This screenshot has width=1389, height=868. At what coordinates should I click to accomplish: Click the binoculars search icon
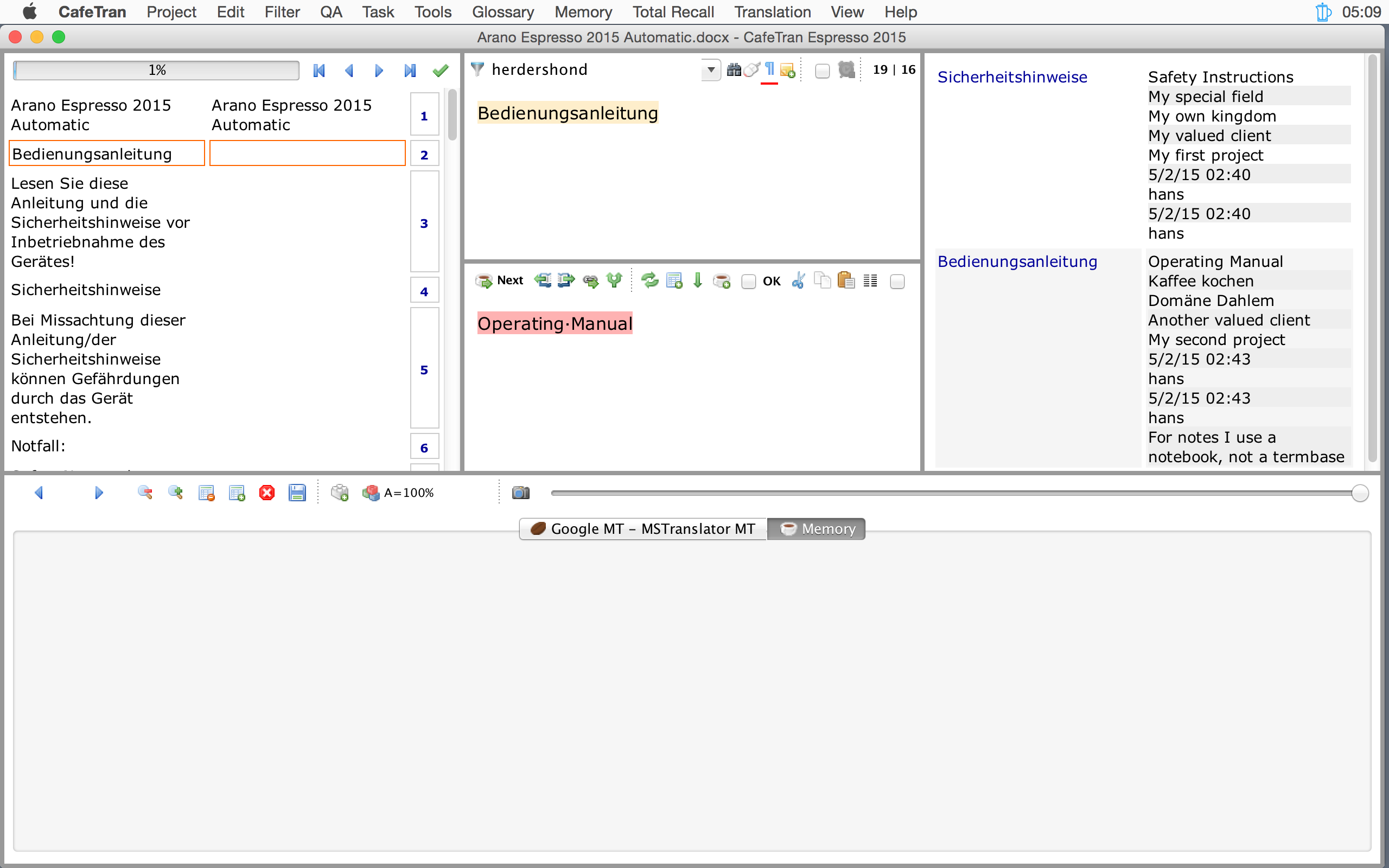click(x=733, y=70)
